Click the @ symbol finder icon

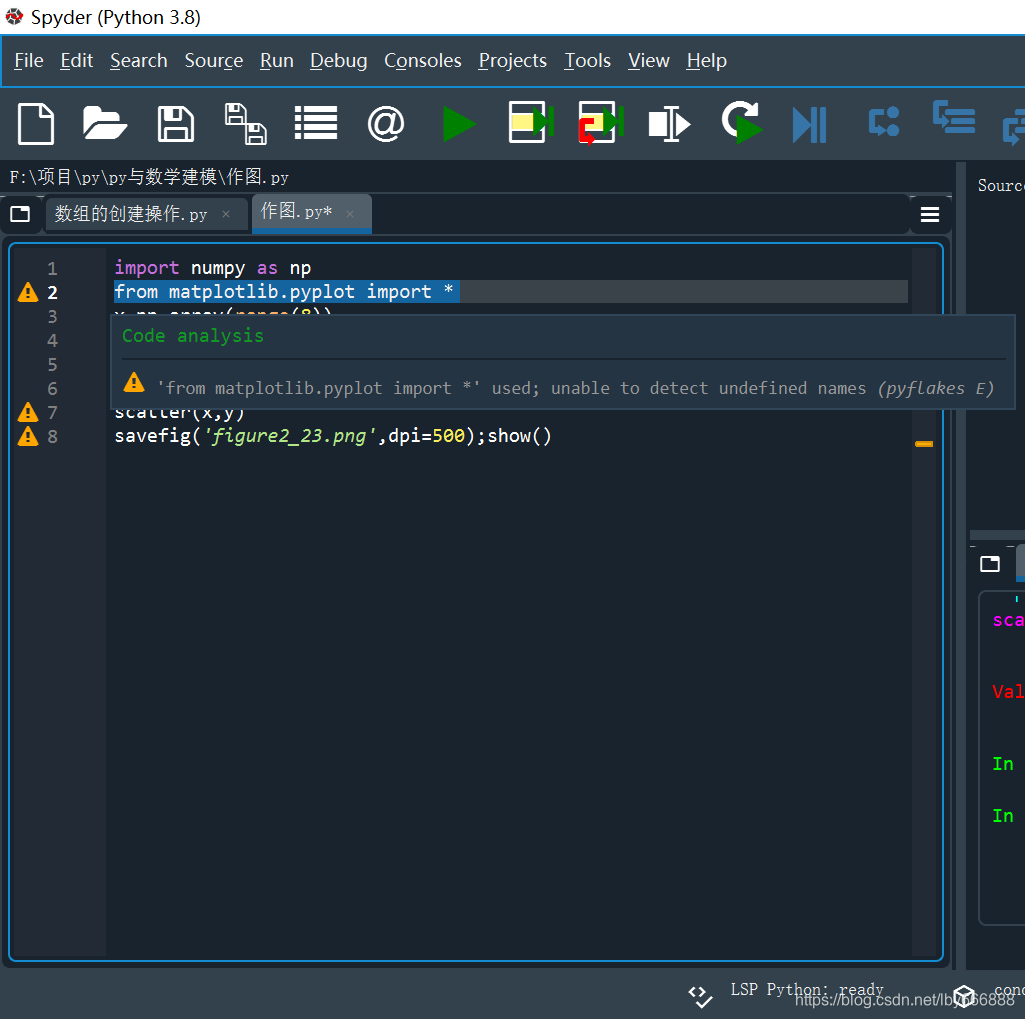point(386,124)
